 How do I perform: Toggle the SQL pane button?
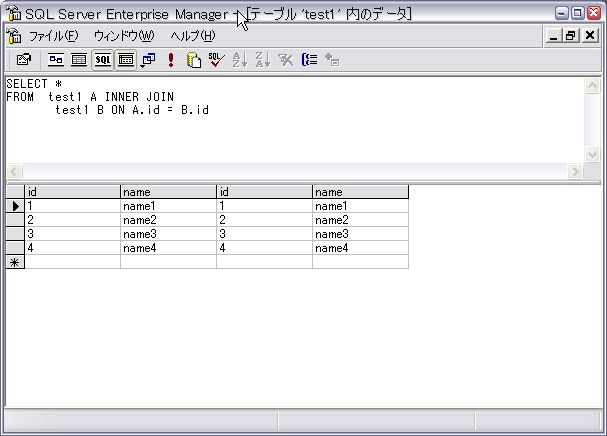click(x=103, y=60)
